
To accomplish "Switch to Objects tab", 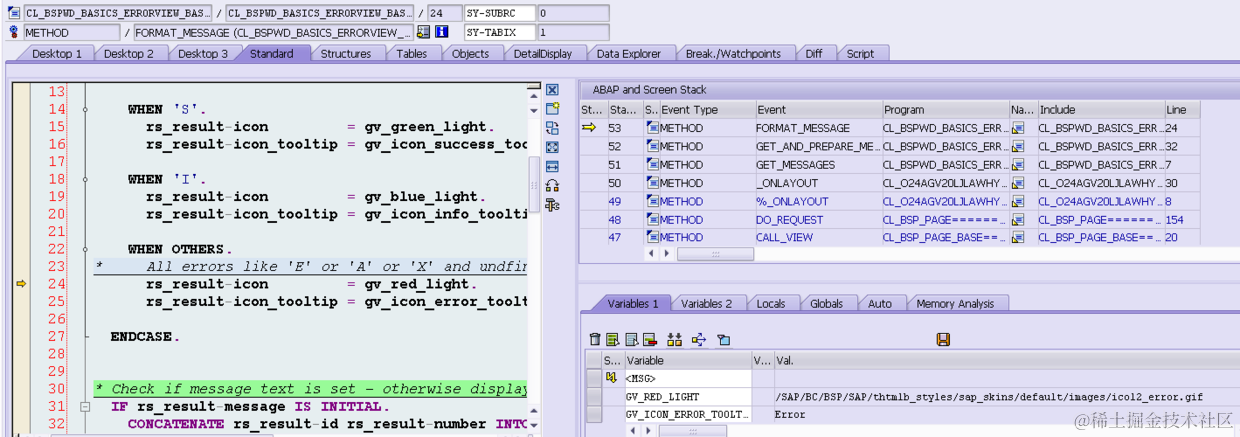I will click(471, 54).
